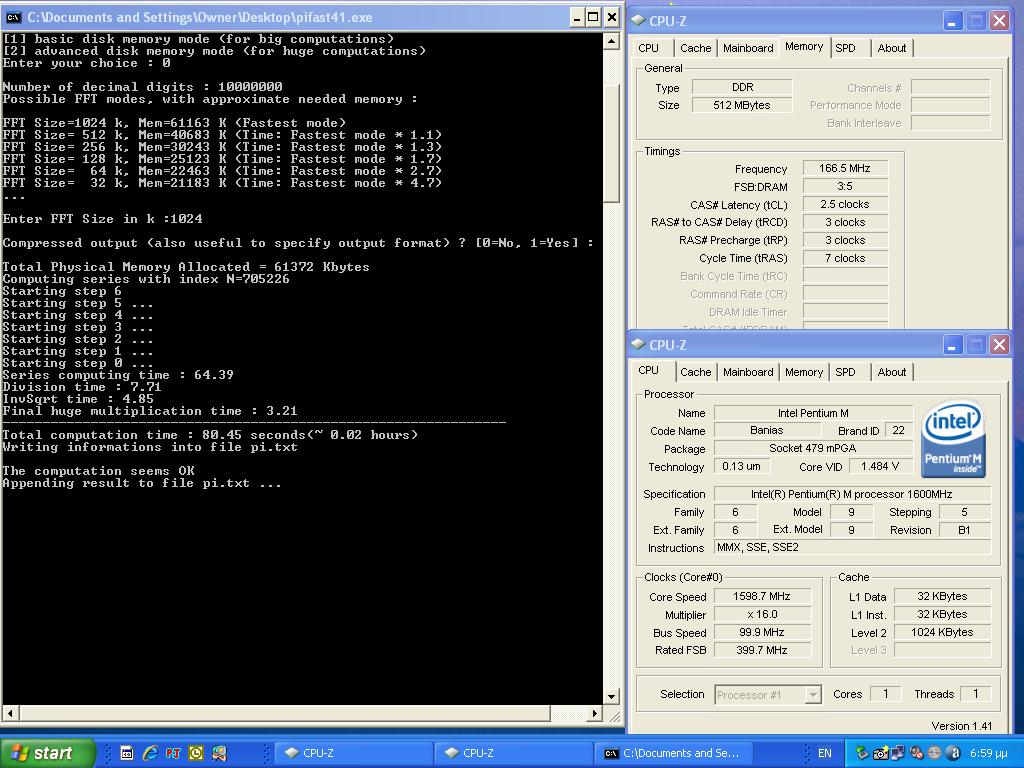Click the tray icon nearest the clock

pos(953,753)
